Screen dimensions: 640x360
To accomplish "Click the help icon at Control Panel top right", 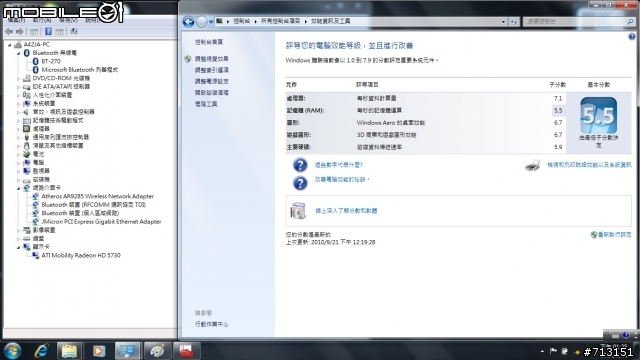I will pyautogui.click(x=631, y=37).
